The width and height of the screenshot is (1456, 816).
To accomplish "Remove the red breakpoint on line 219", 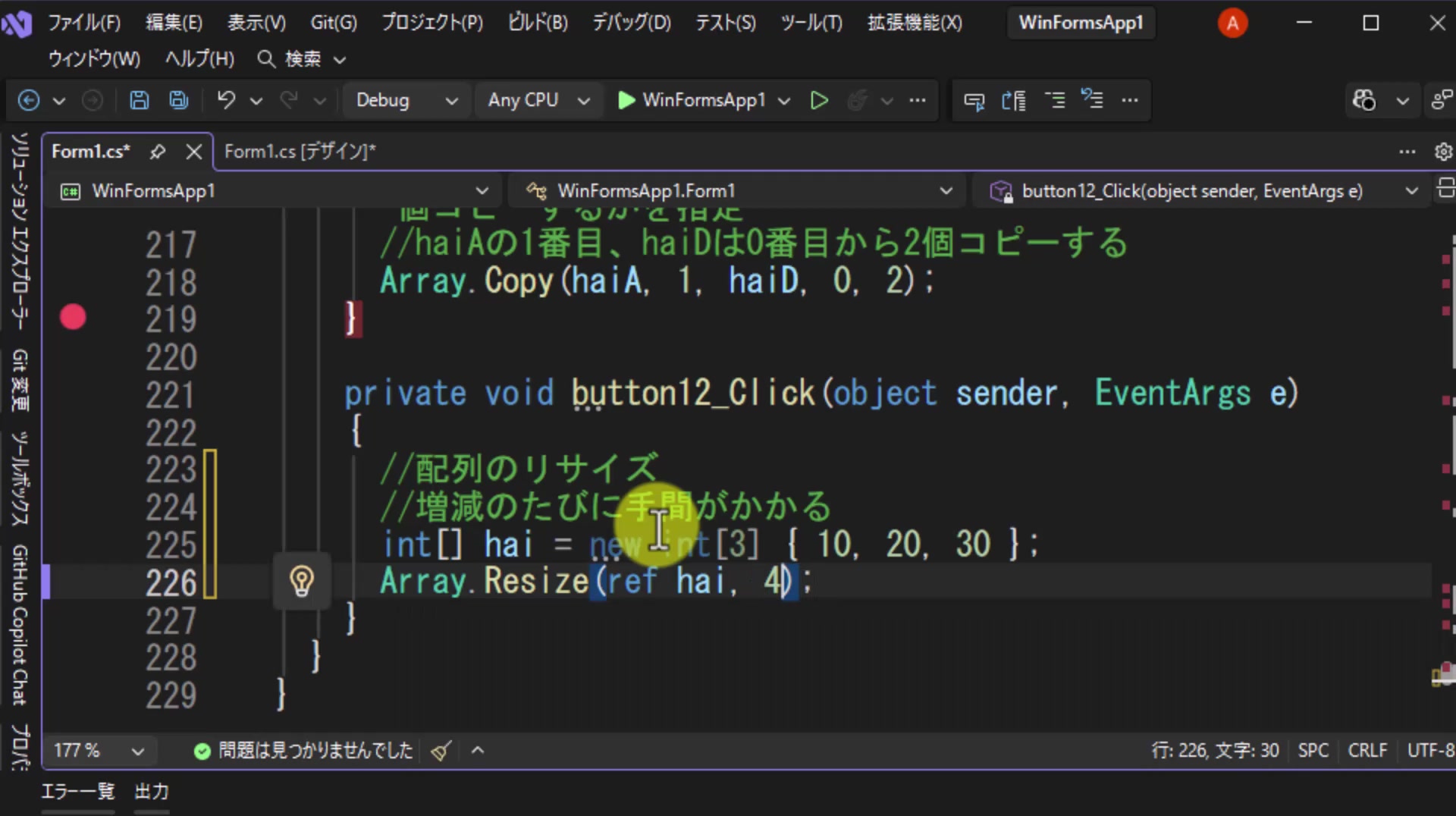I will (x=73, y=317).
